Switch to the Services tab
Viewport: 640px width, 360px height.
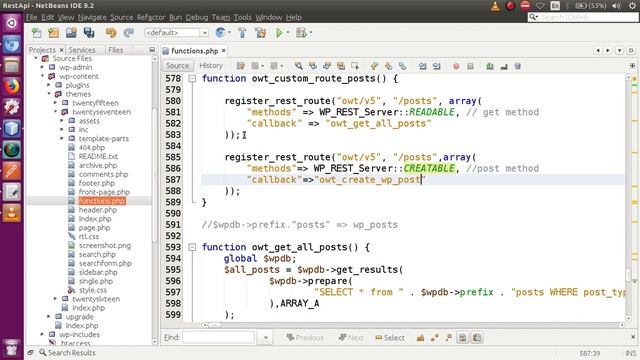point(82,50)
